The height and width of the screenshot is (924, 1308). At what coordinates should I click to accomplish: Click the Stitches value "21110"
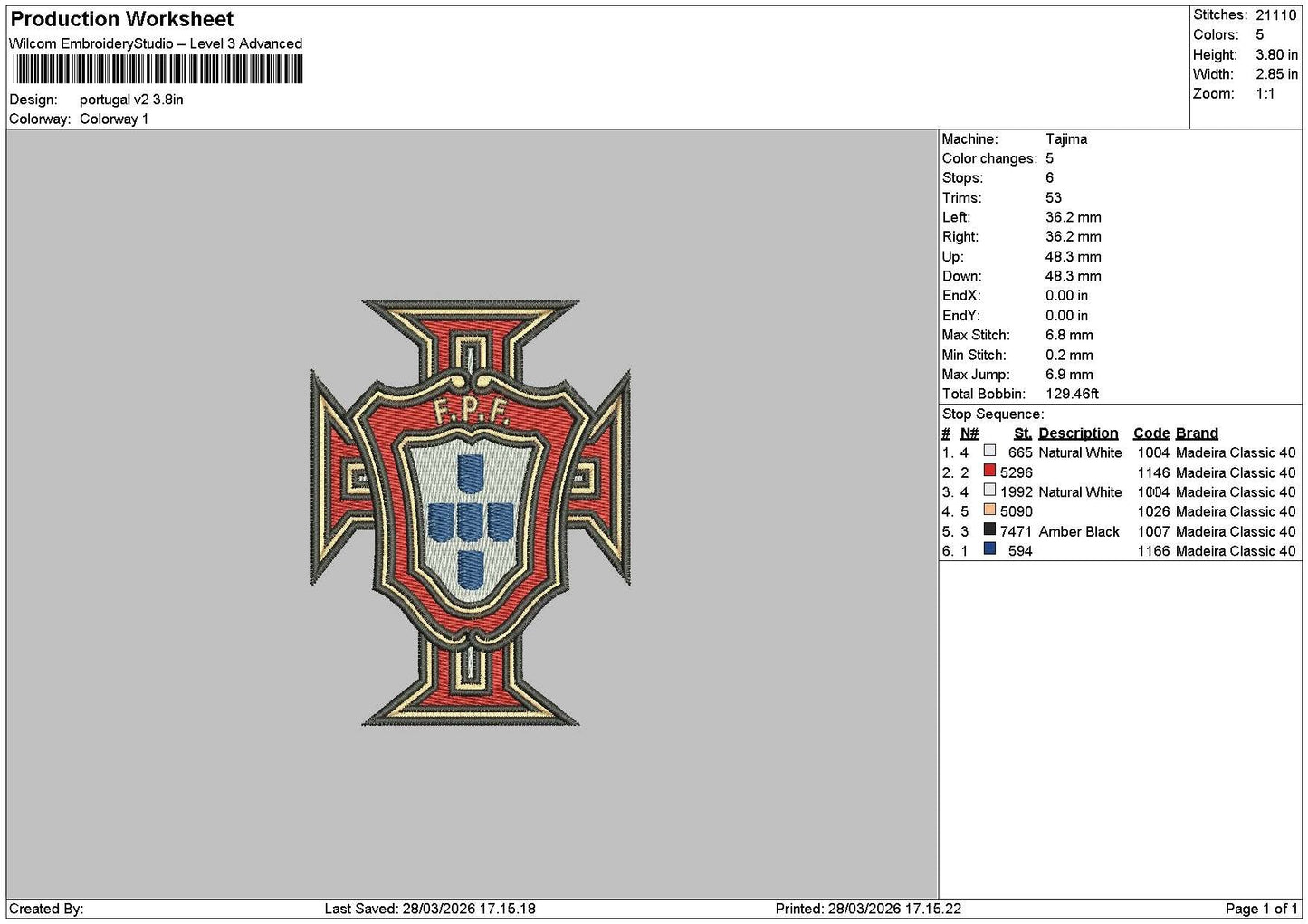(x=1276, y=14)
